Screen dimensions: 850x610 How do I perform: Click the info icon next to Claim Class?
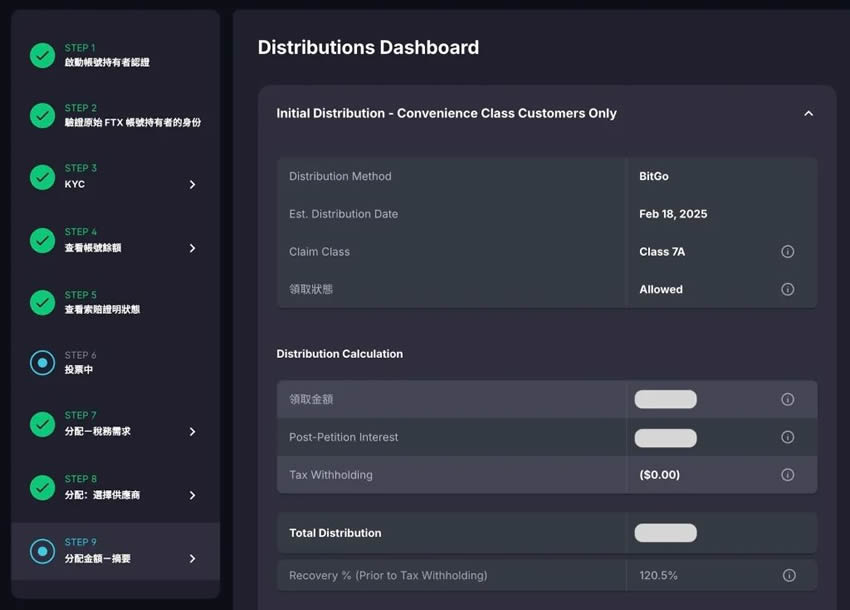(788, 251)
